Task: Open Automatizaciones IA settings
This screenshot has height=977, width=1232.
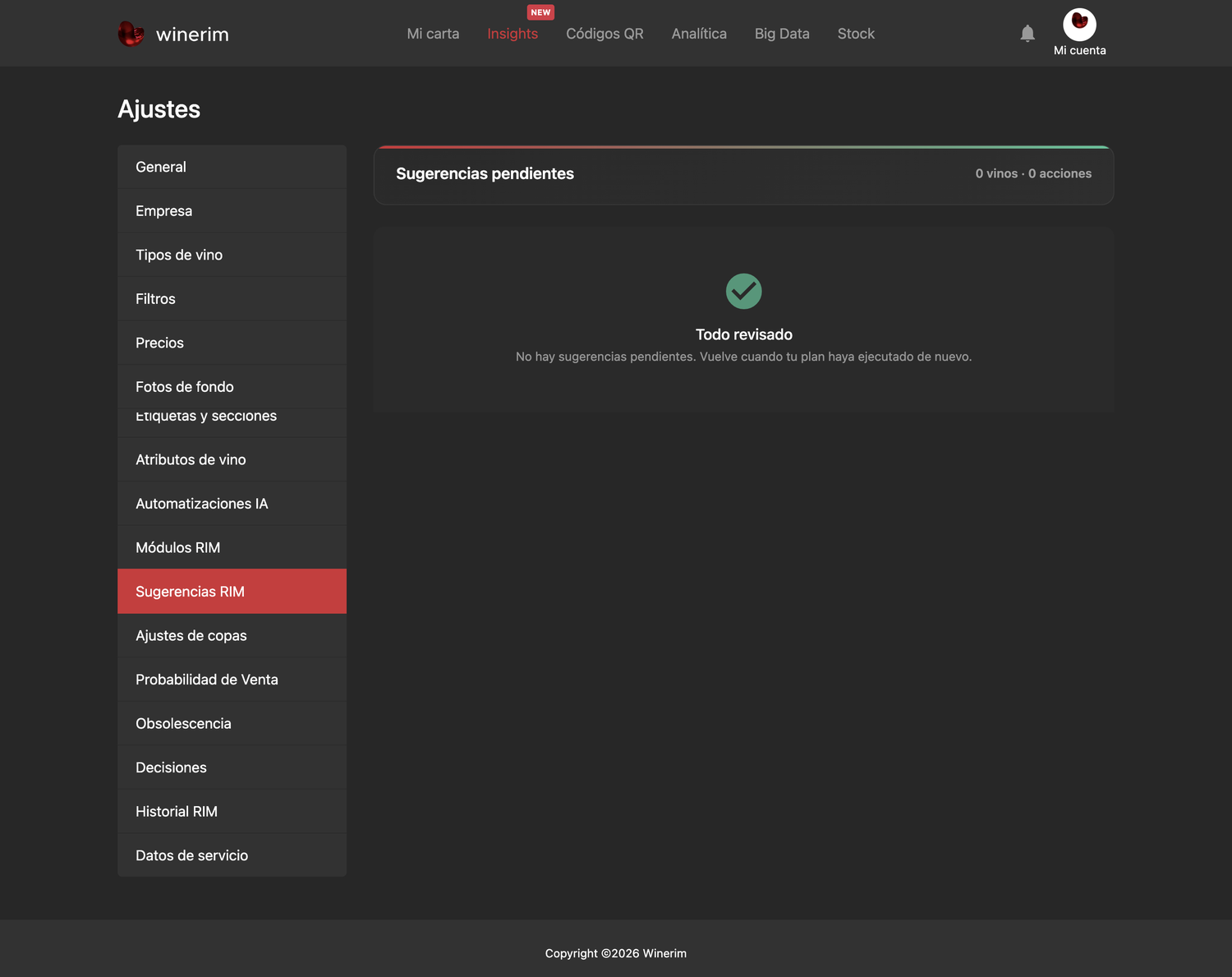Action: pos(232,504)
